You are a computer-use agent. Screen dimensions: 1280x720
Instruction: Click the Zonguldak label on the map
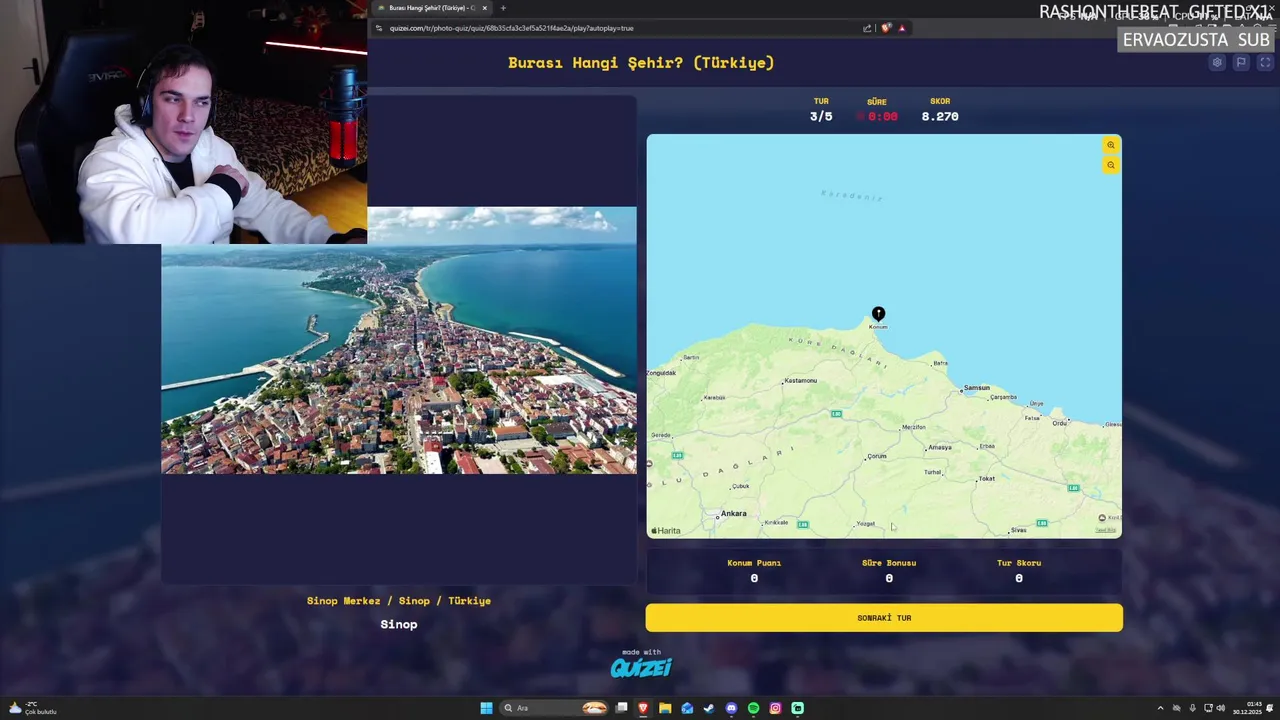662,373
